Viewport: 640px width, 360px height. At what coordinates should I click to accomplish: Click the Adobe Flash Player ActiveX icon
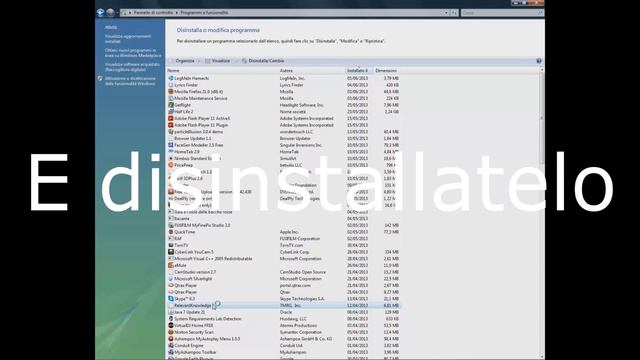pos(171,118)
